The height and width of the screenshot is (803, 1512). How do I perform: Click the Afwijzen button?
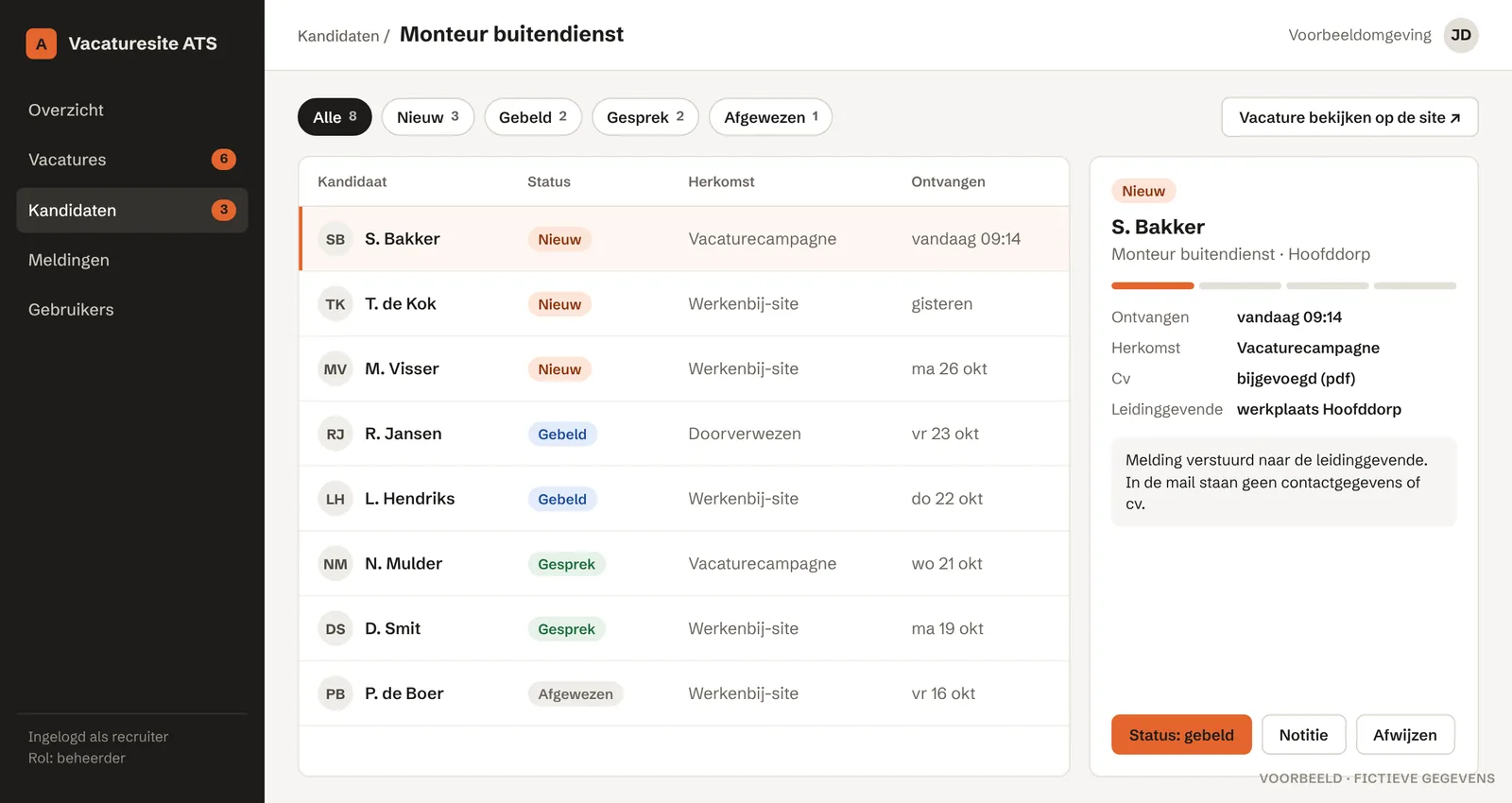(x=1405, y=735)
